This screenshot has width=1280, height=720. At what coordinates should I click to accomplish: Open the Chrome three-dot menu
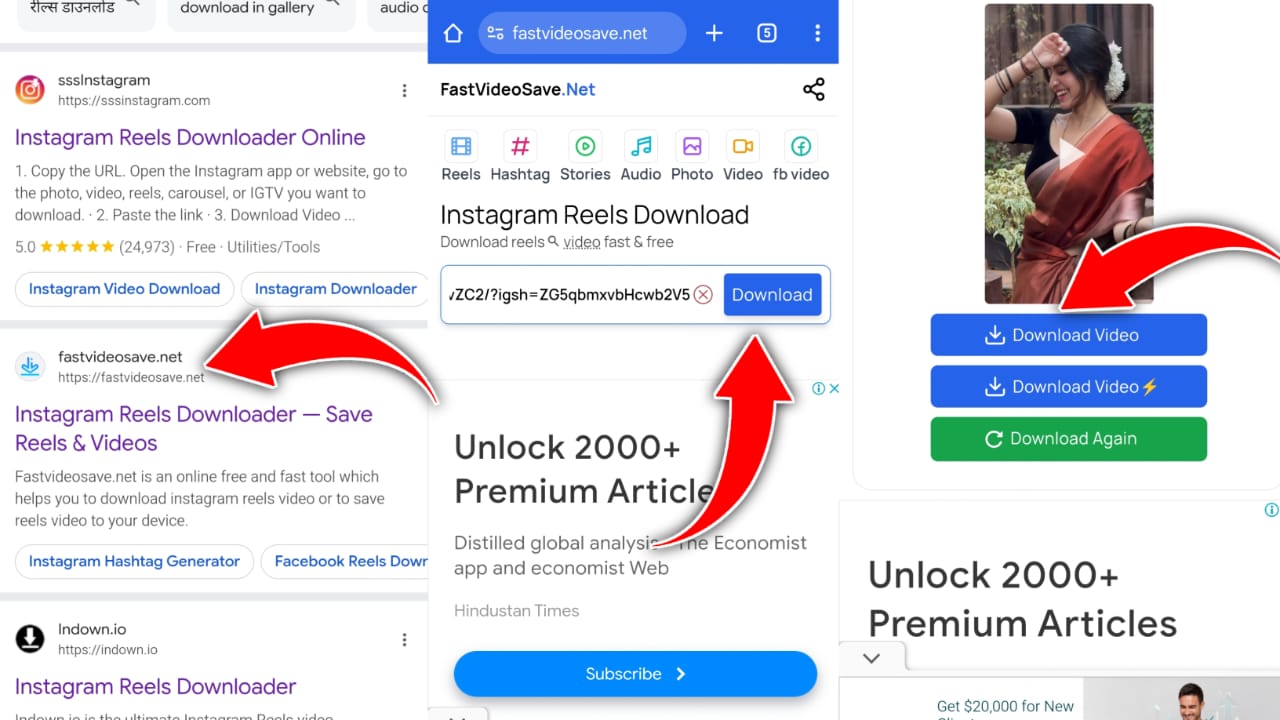[x=817, y=33]
